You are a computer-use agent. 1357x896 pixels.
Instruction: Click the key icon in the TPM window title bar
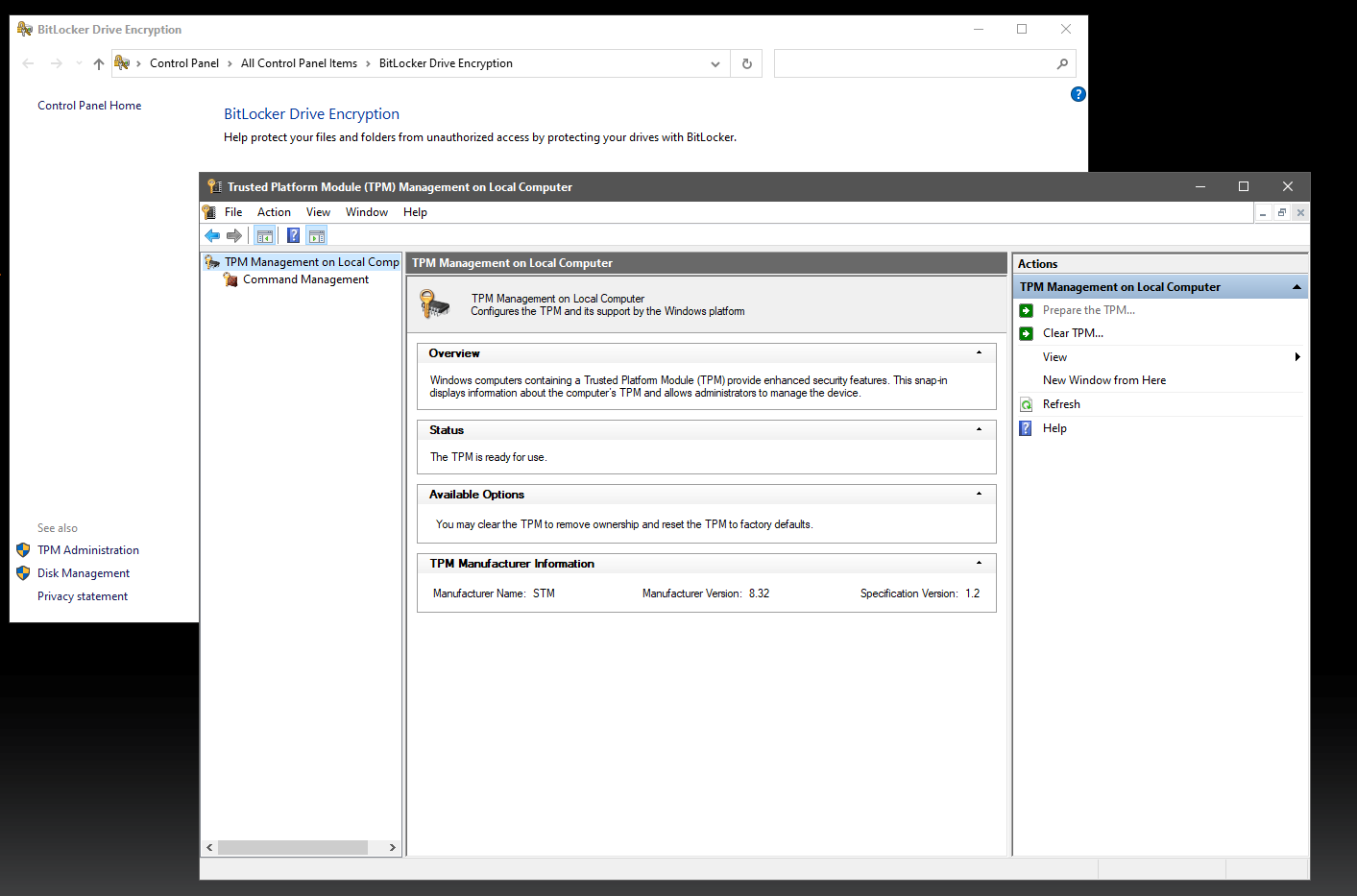pyautogui.click(x=215, y=186)
